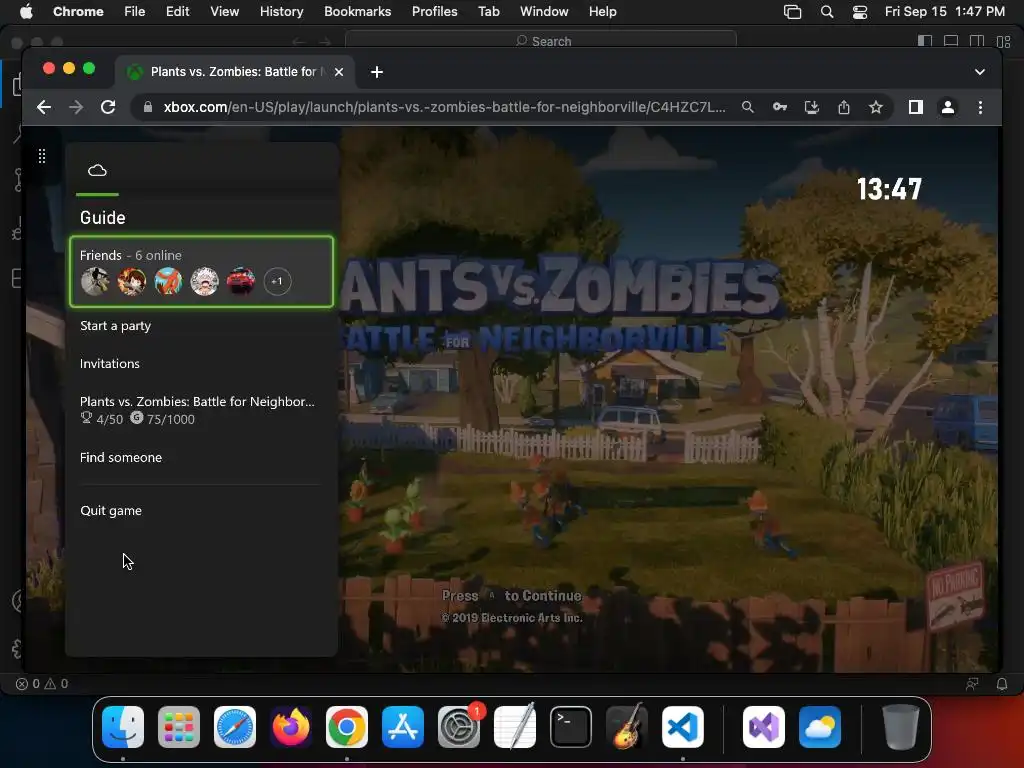Click the install app icon in address bar
Viewport: 1024px width, 768px height.
click(812, 107)
